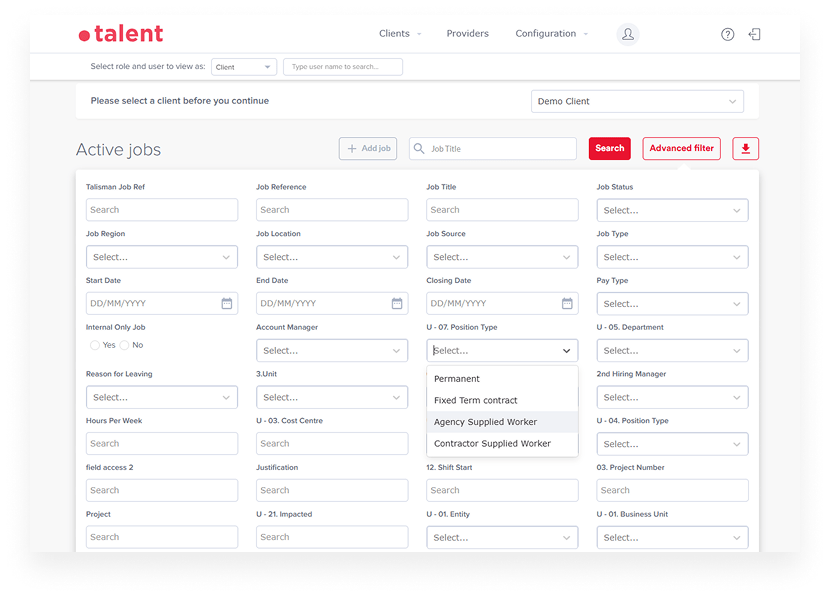Open the Closing Date calendar icon
Image resolution: width=830 pixels, height=597 pixels.
567,304
